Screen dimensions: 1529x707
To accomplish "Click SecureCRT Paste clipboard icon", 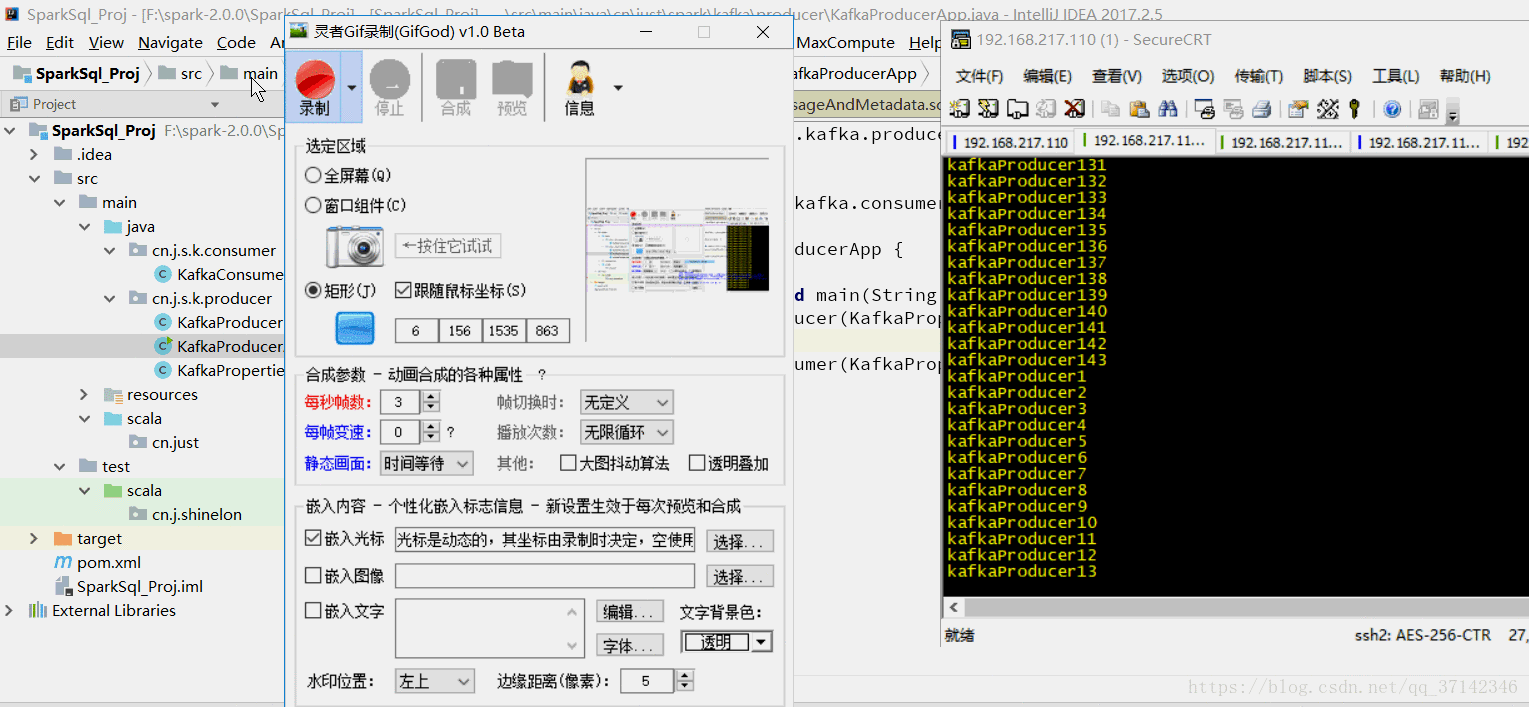I will click(x=1139, y=109).
